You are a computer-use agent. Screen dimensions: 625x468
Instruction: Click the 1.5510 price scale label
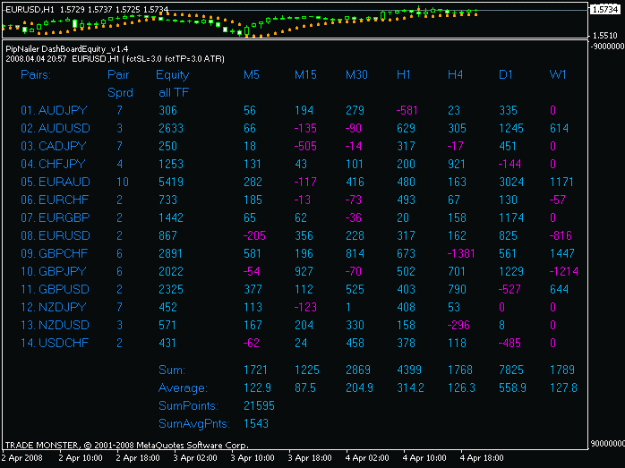(606, 35)
